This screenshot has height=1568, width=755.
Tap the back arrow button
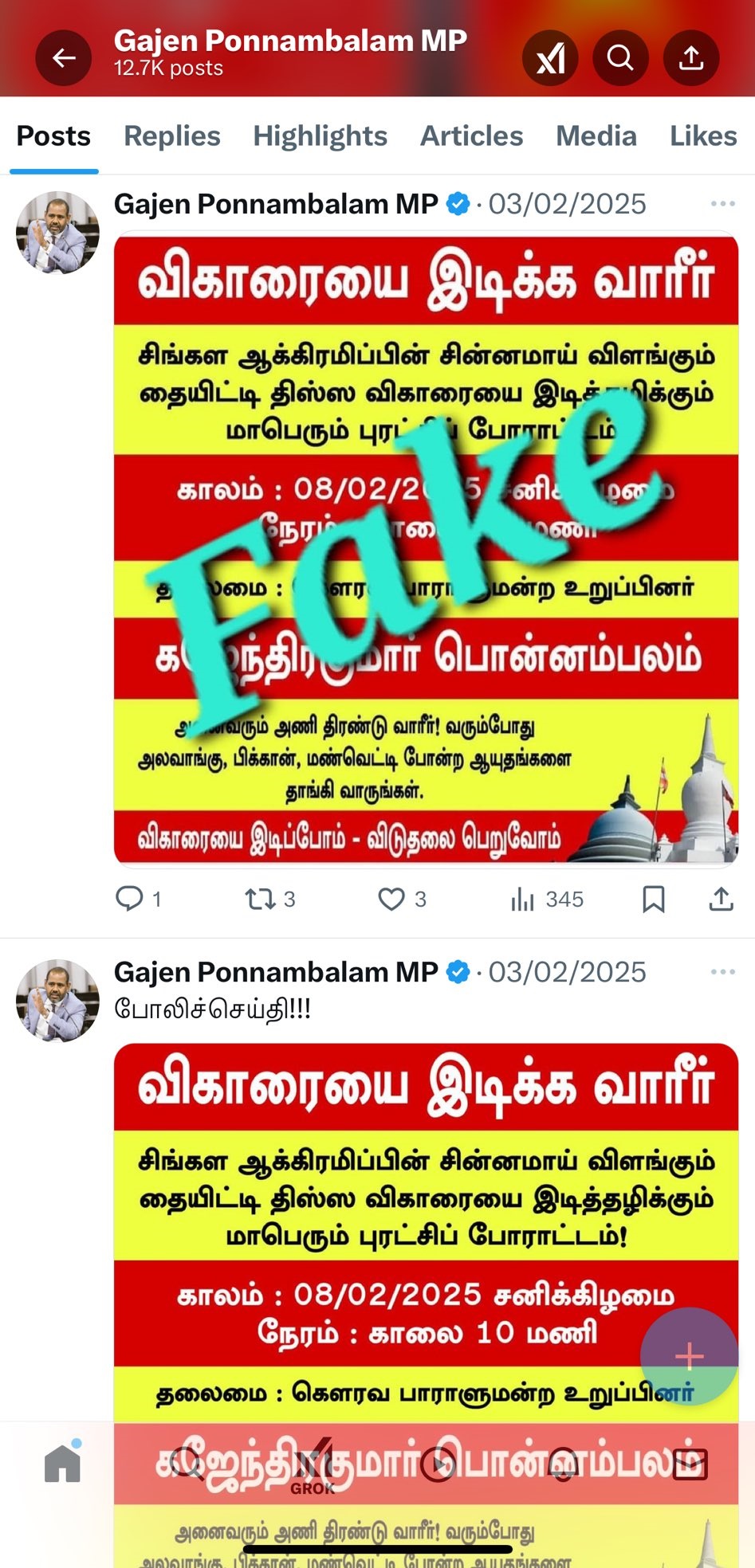point(63,57)
